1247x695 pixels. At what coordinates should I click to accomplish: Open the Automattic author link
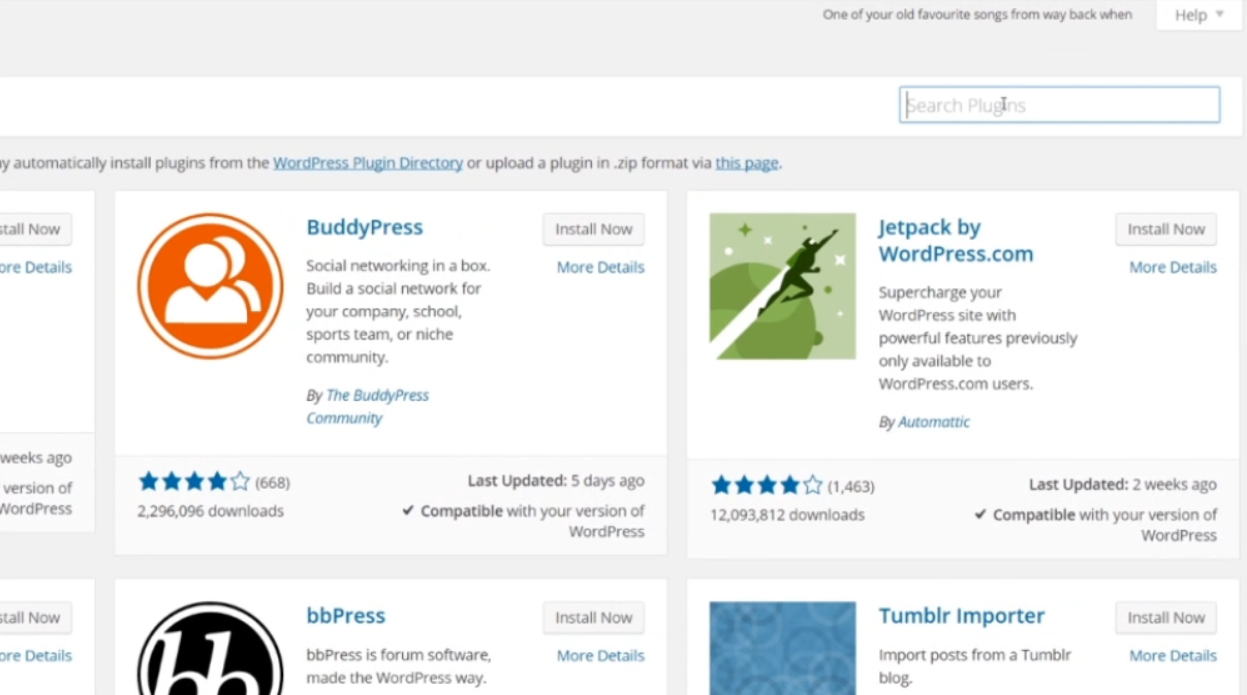point(934,422)
